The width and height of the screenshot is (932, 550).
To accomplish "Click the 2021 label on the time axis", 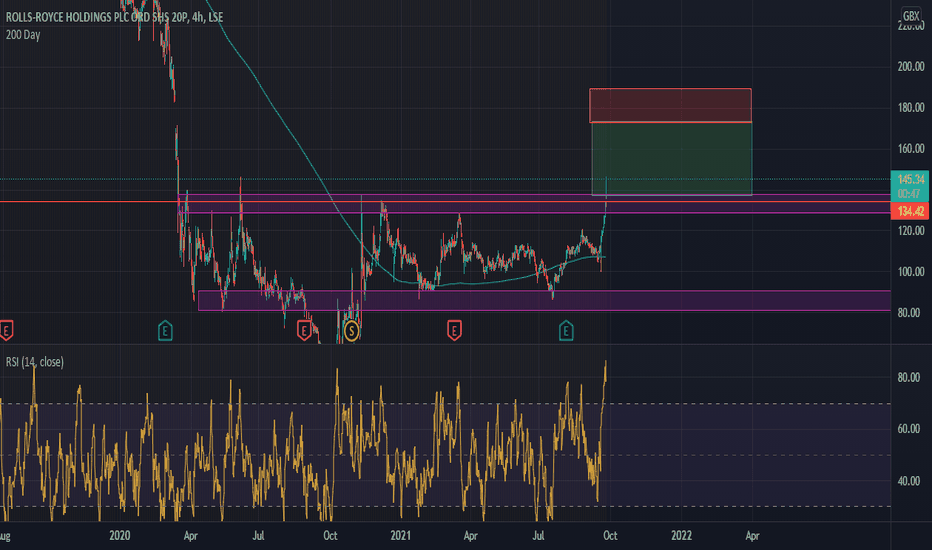I will [401, 536].
